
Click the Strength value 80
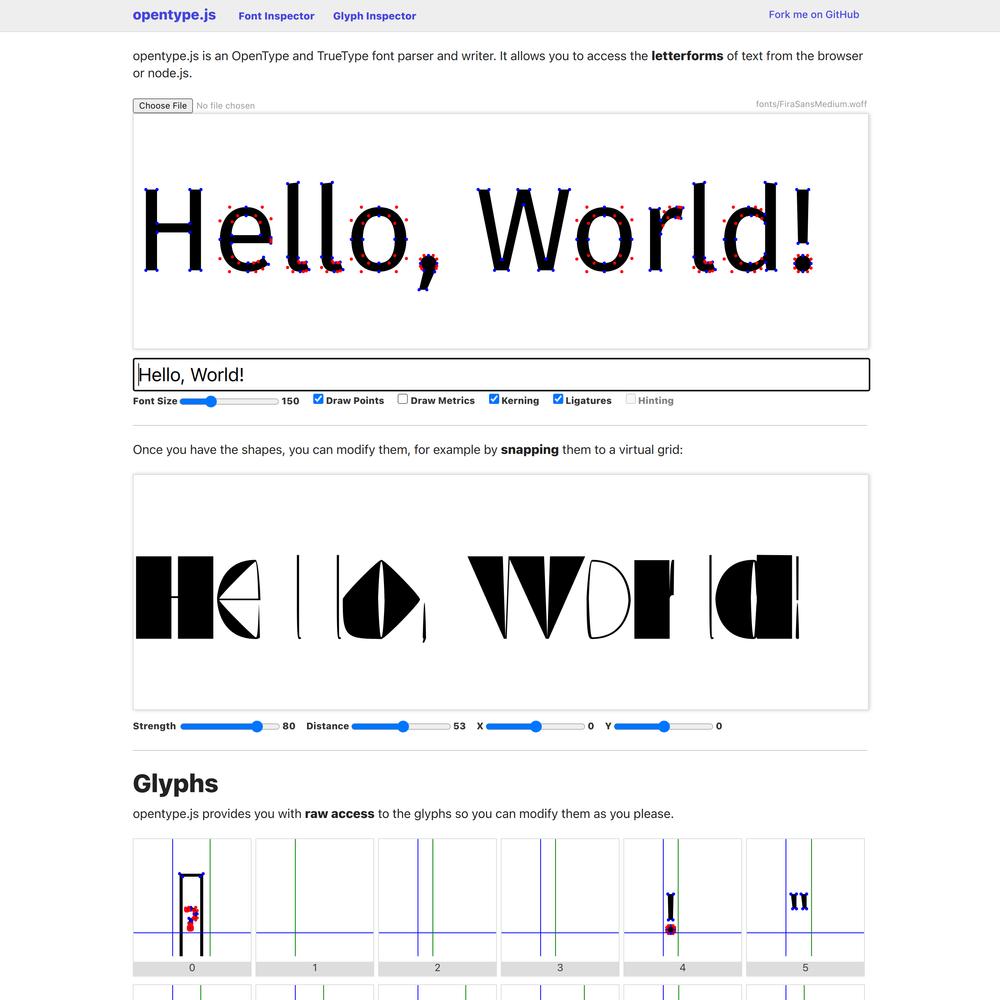tap(289, 726)
